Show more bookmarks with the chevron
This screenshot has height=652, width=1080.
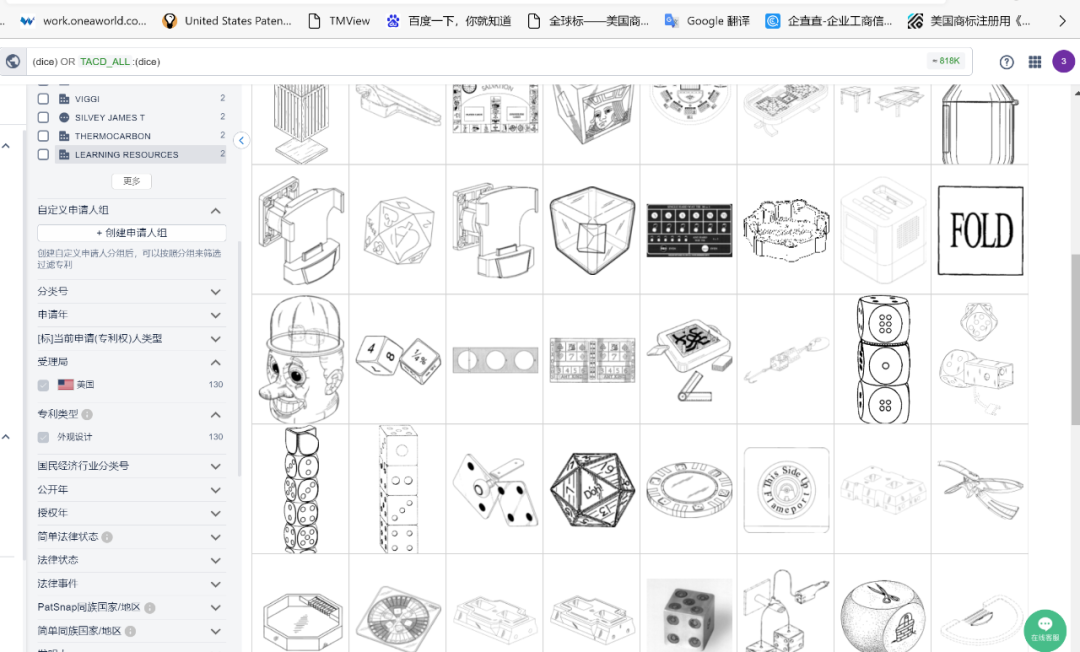(1062, 21)
